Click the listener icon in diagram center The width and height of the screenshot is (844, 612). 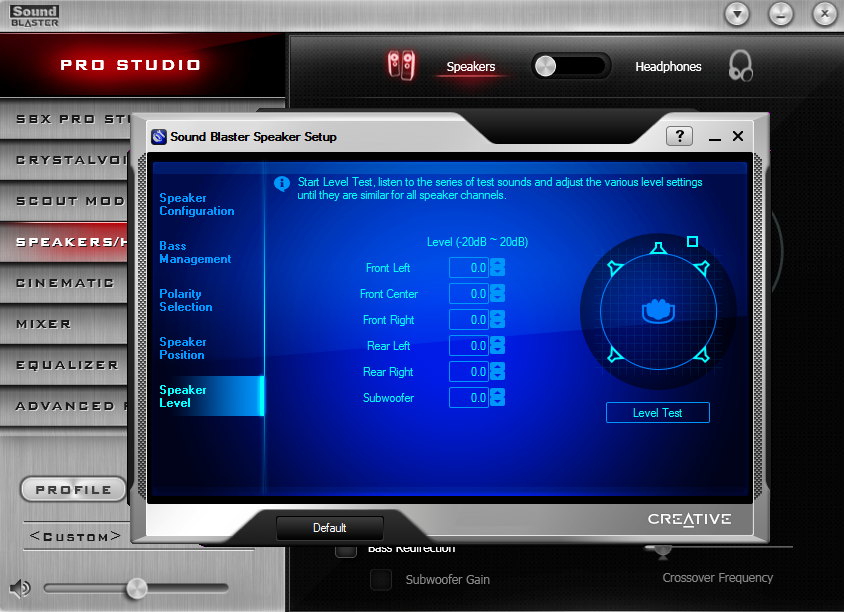tap(657, 311)
